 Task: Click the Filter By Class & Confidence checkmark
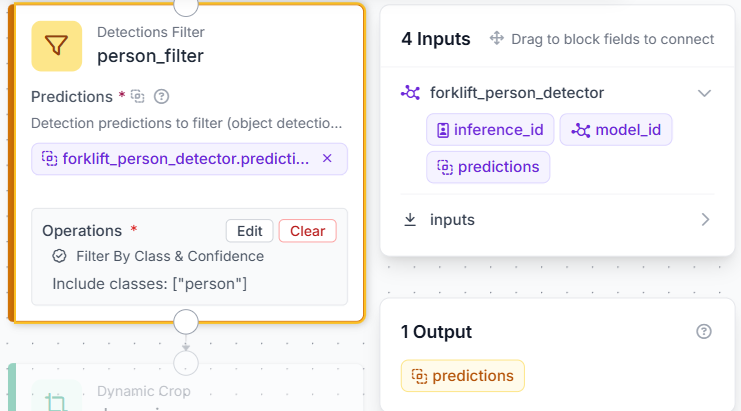pos(59,256)
